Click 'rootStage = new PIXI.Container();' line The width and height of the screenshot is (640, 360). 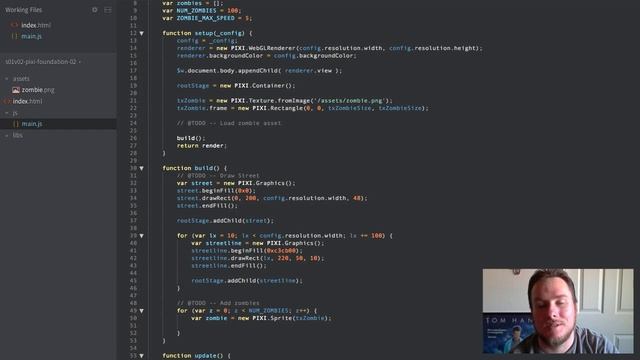pos(236,86)
